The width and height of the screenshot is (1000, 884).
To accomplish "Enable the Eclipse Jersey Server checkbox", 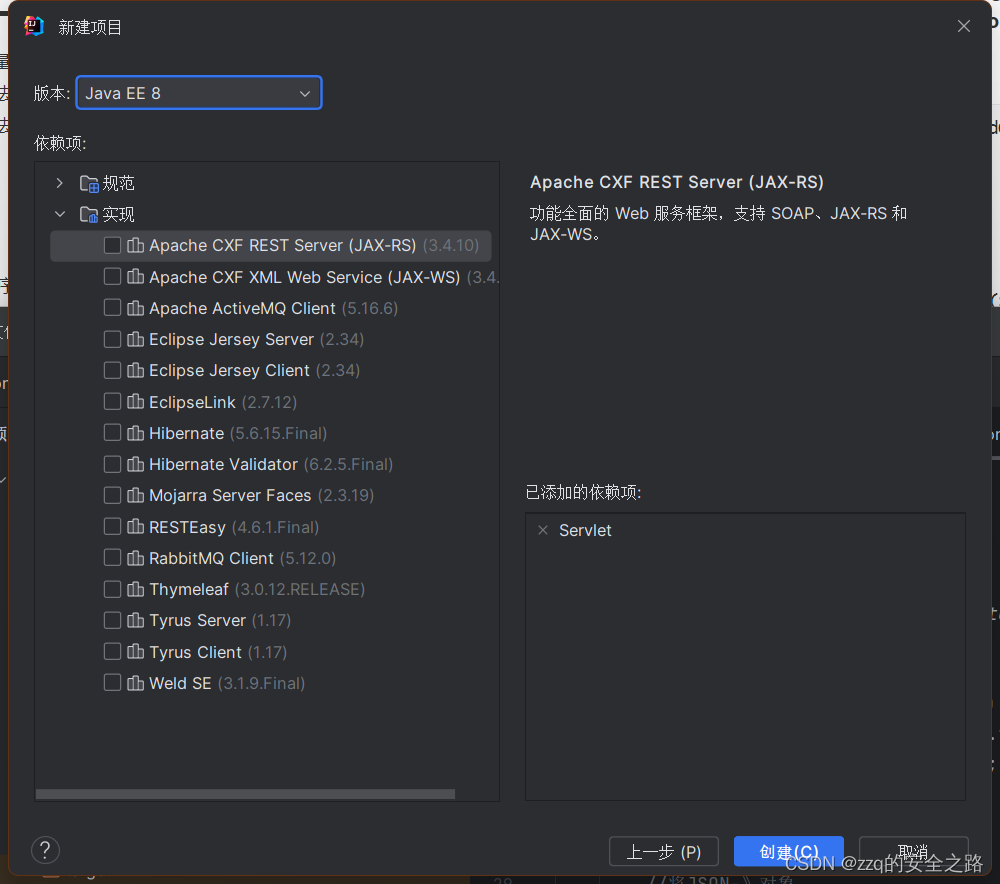I will 112,339.
